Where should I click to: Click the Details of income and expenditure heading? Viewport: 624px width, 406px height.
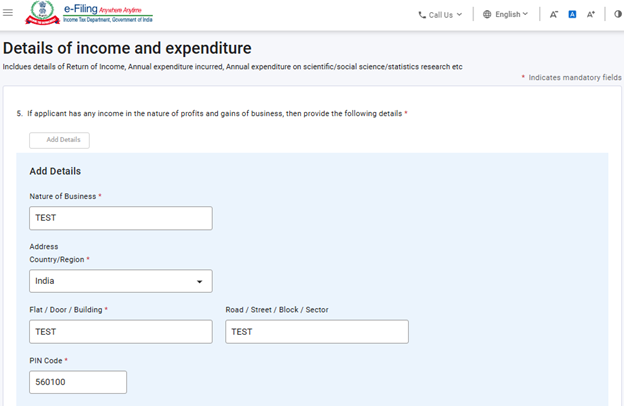coord(127,48)
